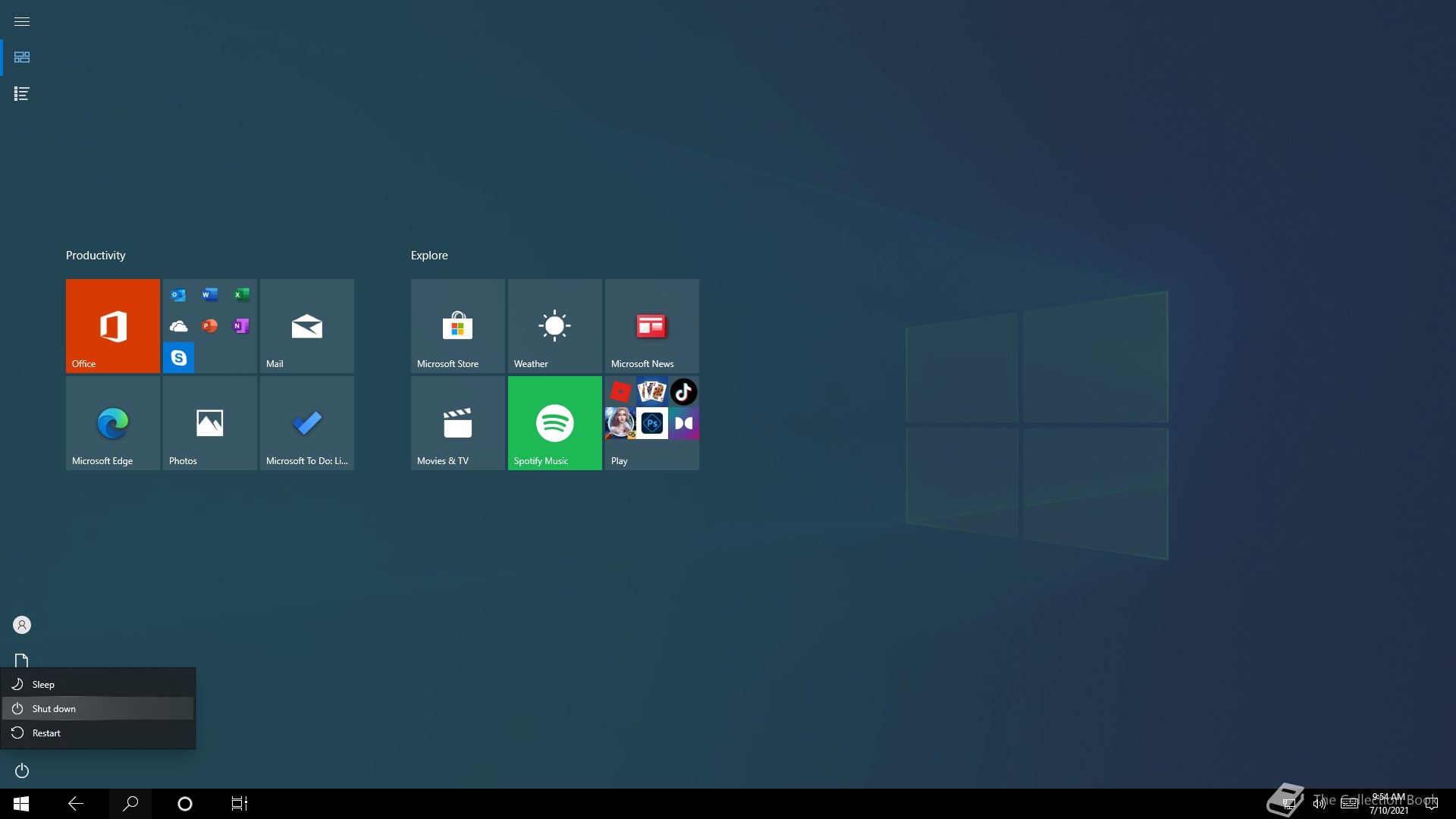Open the Microsoft News tile
This screenshot has width=1456, height=819.
(x=651, y=325)
